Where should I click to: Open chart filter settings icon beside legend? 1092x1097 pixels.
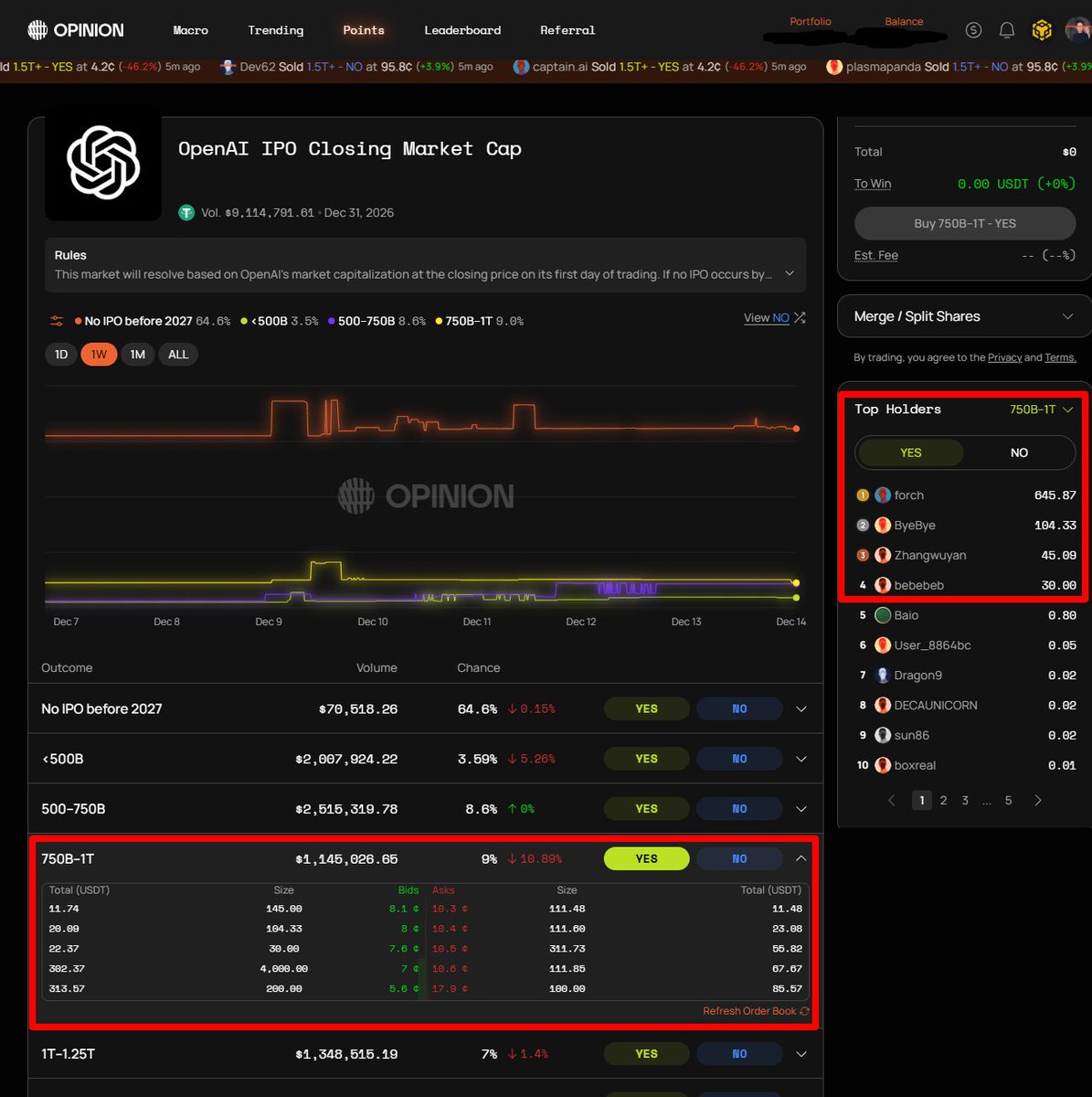(57, 321)
